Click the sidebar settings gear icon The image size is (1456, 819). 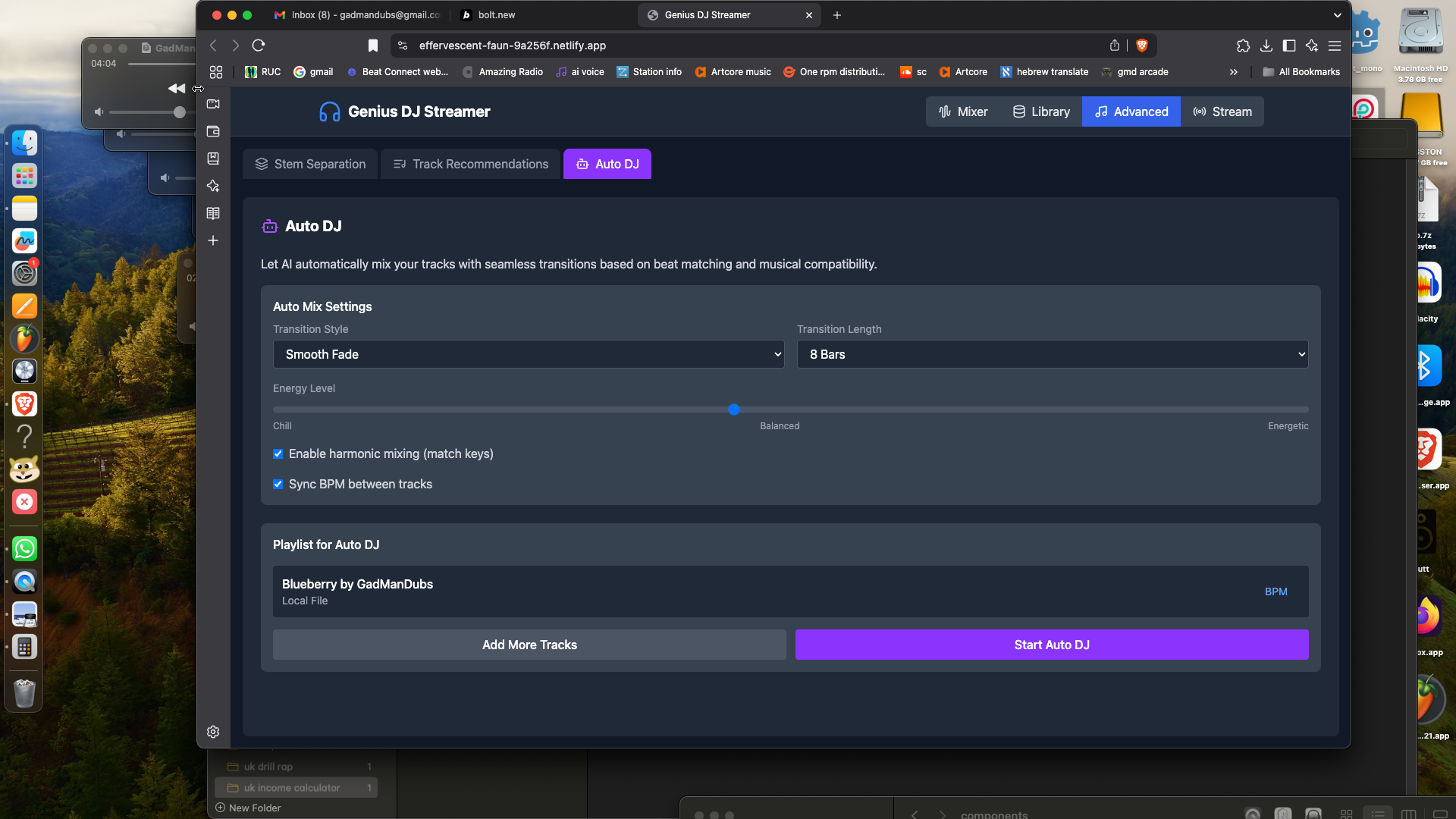click(213, 732)
